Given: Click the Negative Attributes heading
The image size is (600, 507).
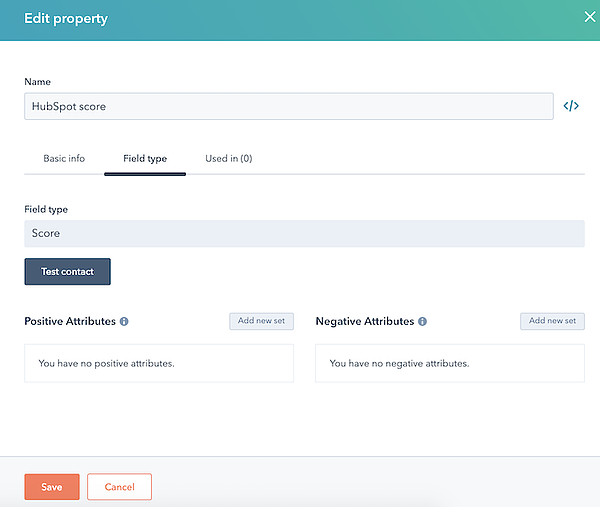Looking at the screenshot, I should 365,321.
